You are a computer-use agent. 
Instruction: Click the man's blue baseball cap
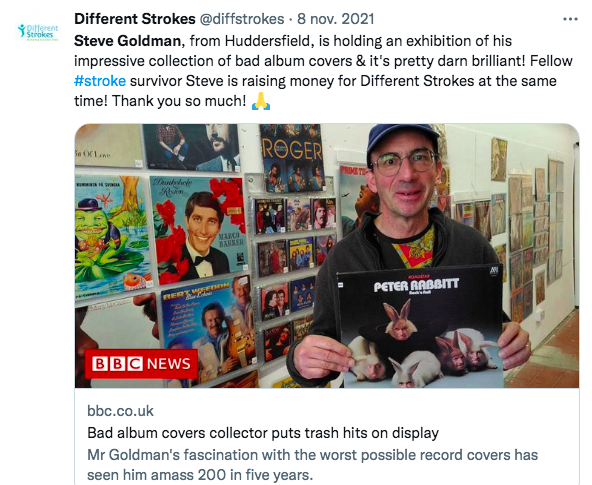[x=402, y=141]
